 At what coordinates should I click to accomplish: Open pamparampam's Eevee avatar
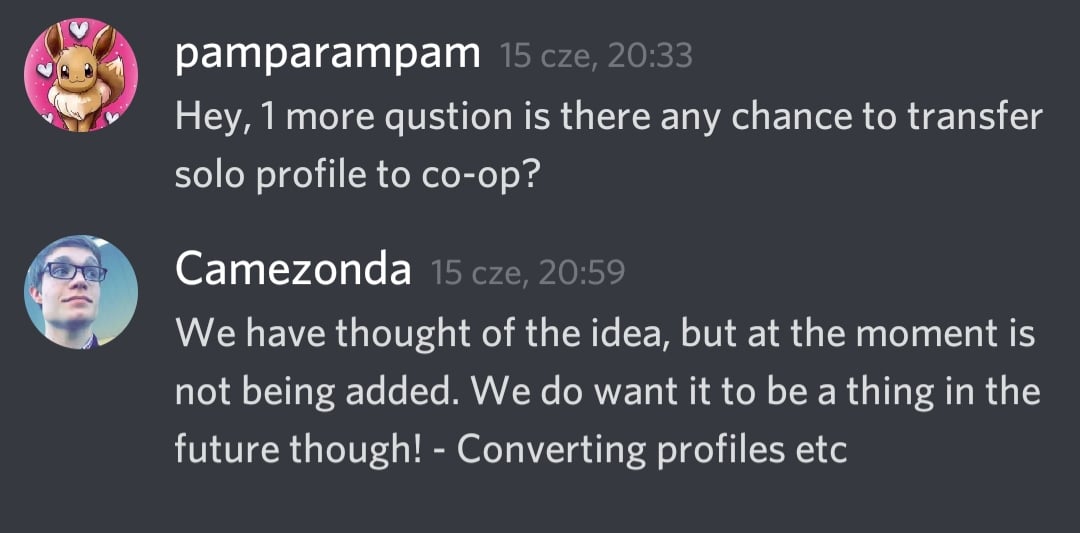81,74
